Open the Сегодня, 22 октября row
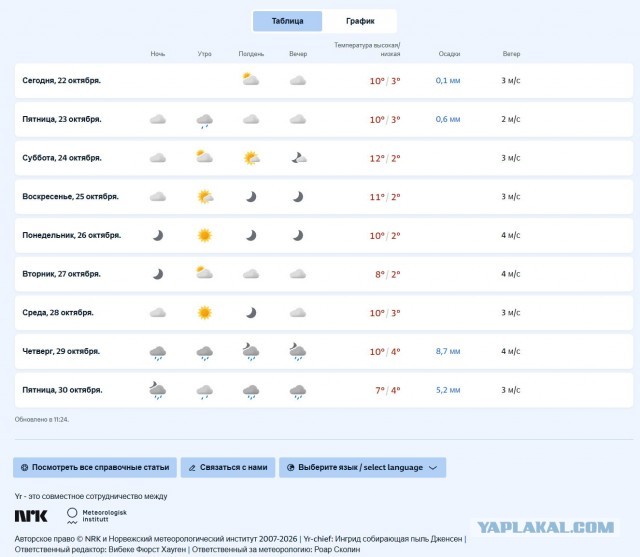Image resolution: width=640 pixels, height=557 pixels. pyautogui.click(x=324, y=80)
